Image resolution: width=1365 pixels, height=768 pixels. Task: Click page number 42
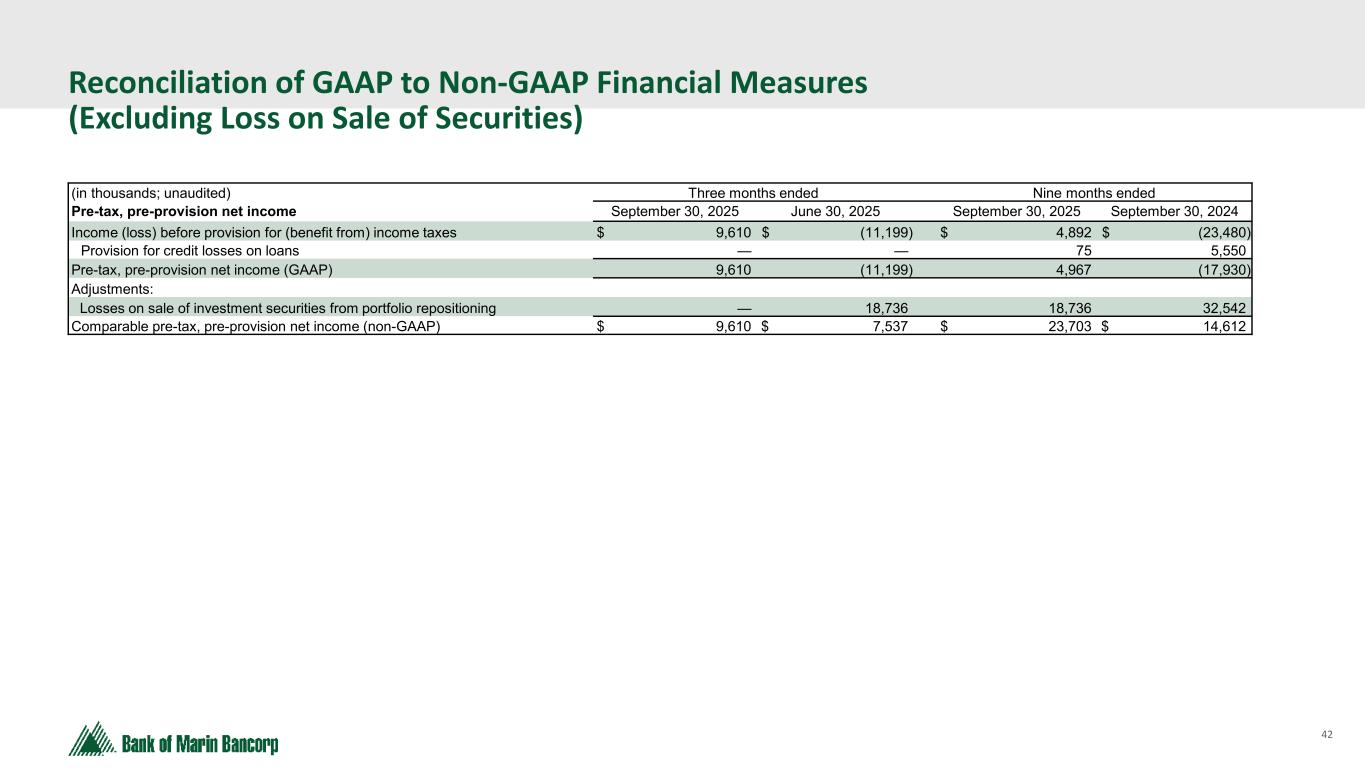(1327, 735)
